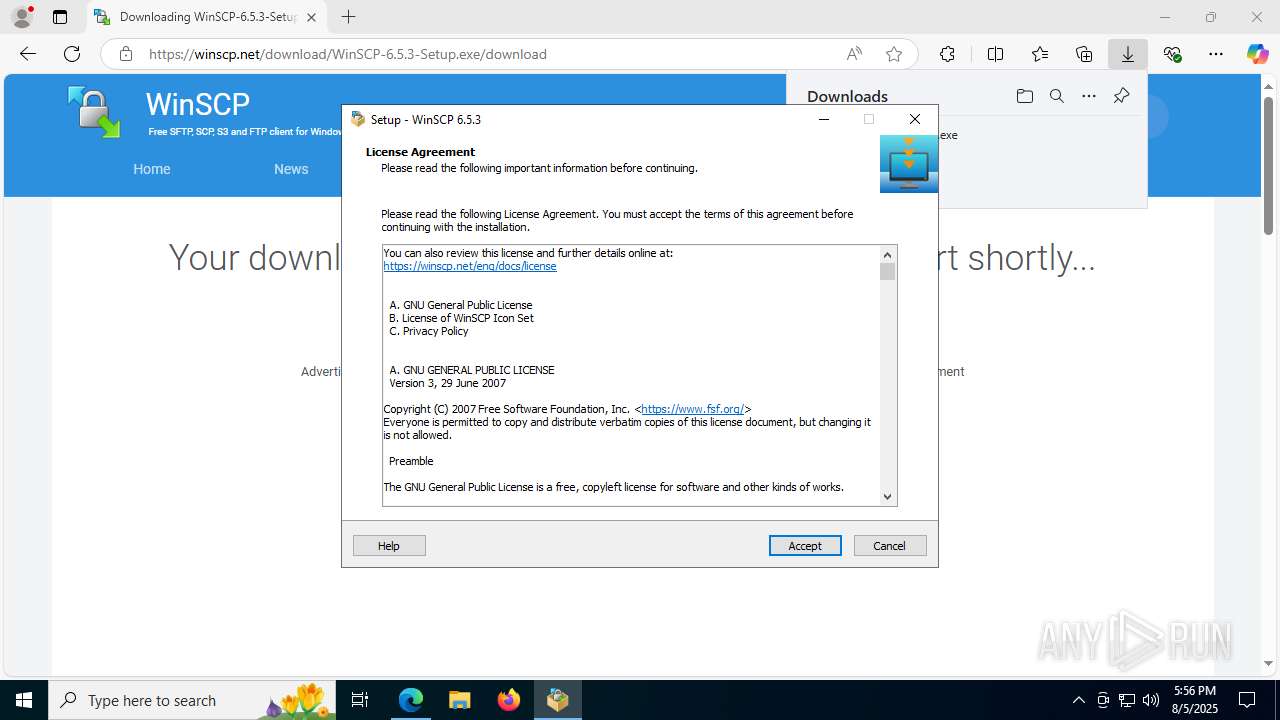Accept the license agreement
The width and height of the screenshot is (1280, 720).
tap(805, 545)
